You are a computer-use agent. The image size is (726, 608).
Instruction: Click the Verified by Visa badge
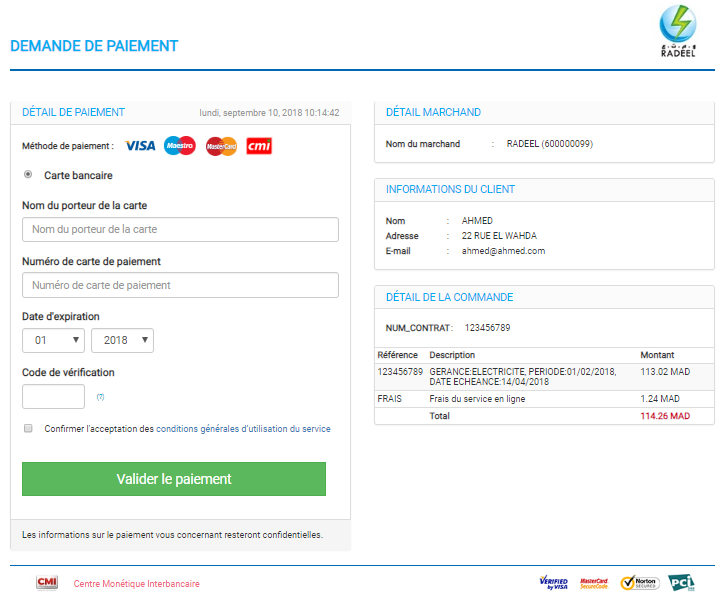[553, 582]
